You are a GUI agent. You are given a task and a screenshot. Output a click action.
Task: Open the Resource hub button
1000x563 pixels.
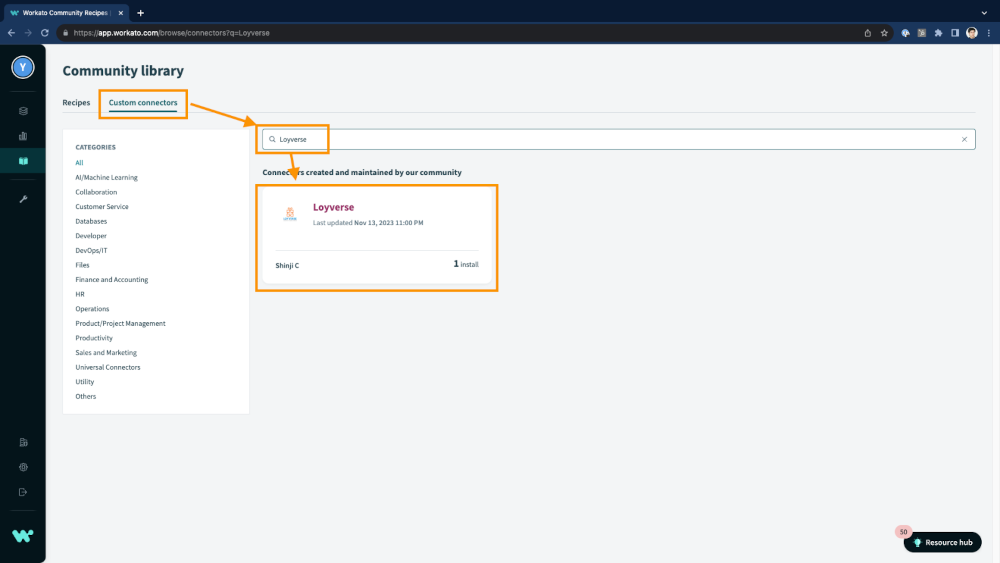(942, 542)
